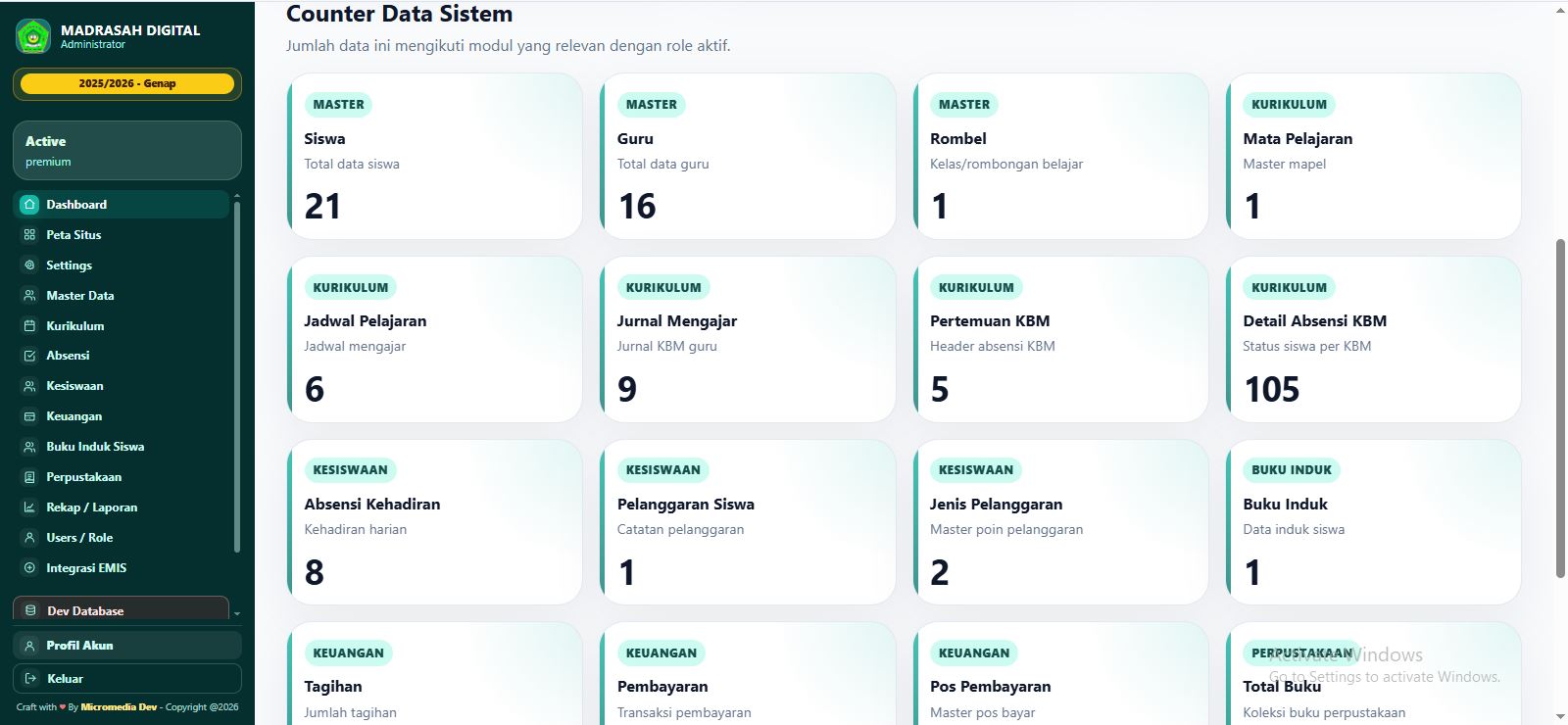The image size is (1568, 725).
Task: Click the Kurikulum calendar icon
Action: [x=29, y=326]
